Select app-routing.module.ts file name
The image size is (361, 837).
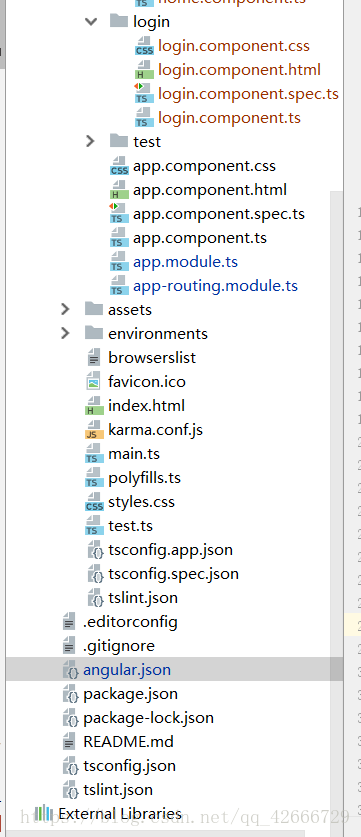click(x=215, y=286)
